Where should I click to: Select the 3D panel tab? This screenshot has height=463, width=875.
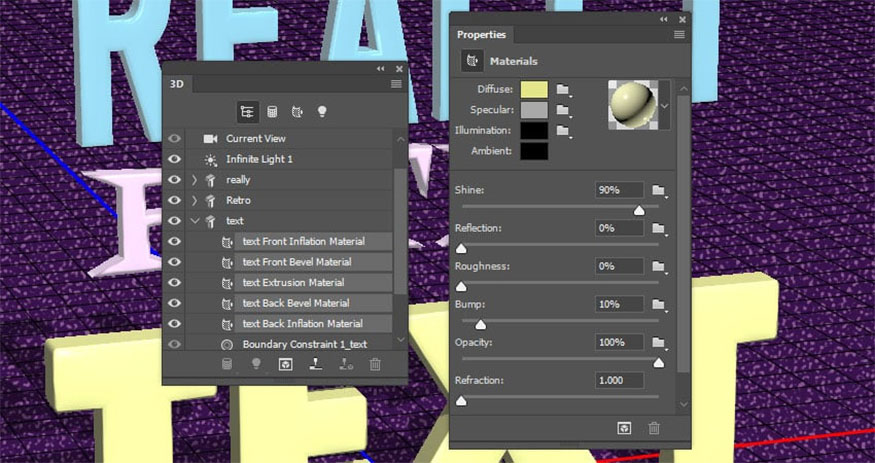177,84
